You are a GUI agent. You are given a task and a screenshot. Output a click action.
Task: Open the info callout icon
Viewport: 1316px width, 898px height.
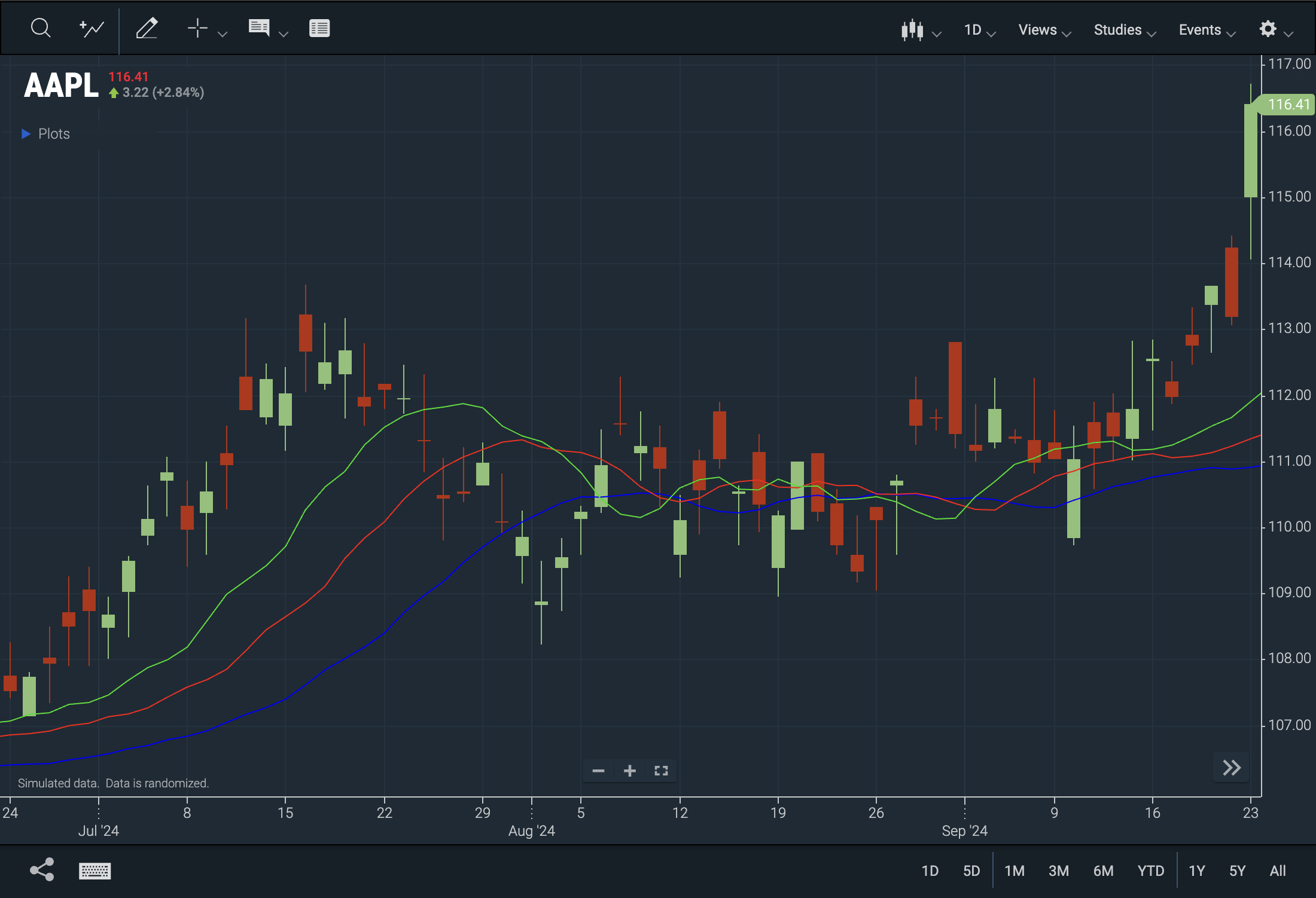259,28
